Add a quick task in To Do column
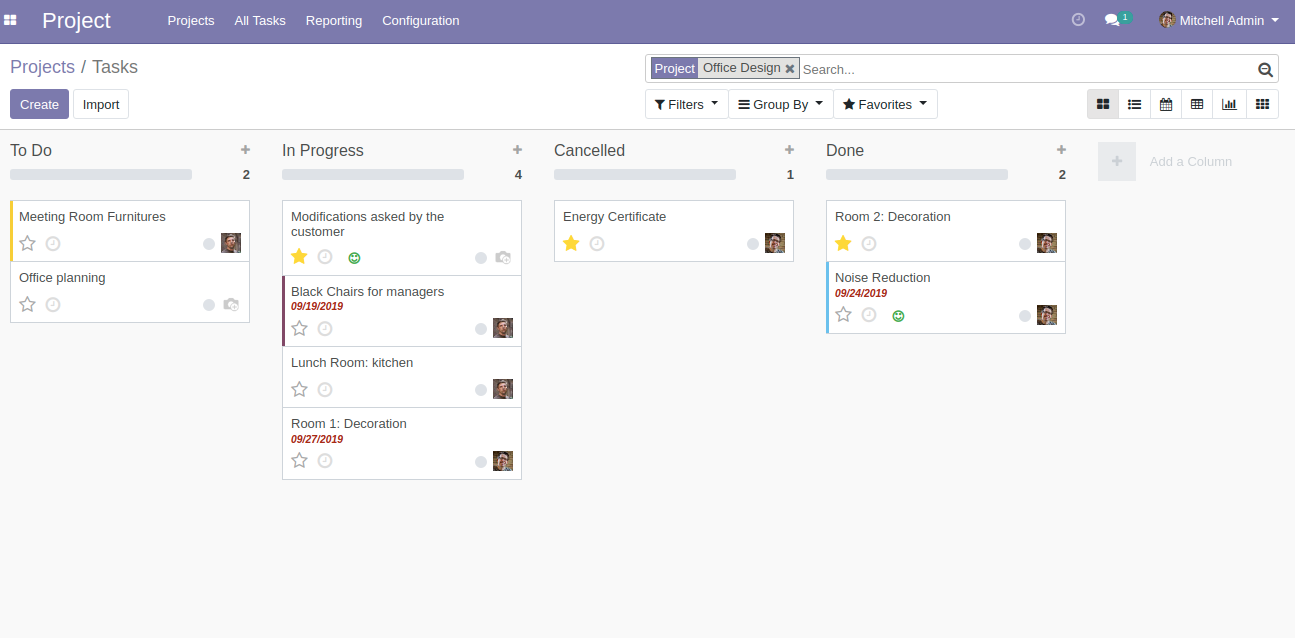 245,150
